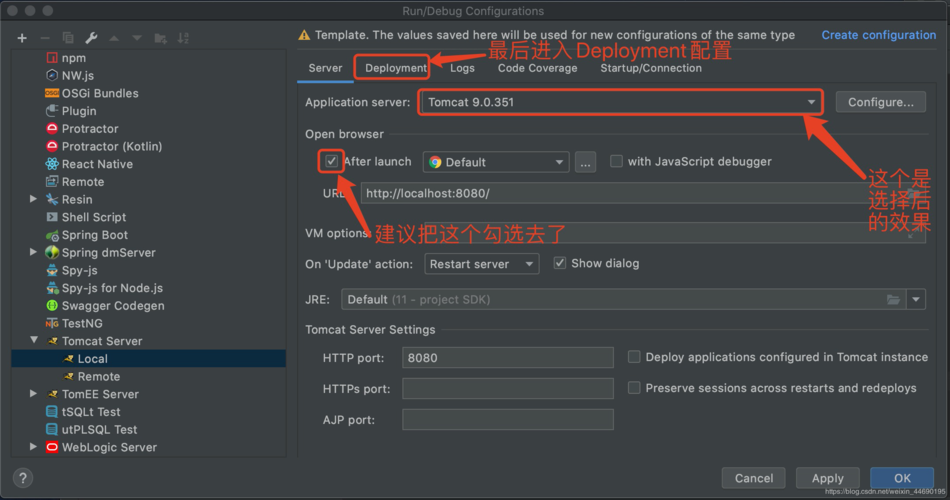Viewport: 950px width, 500px height.
Task: Select the Shell Script template icon
Action: click(x=52, y=217)
